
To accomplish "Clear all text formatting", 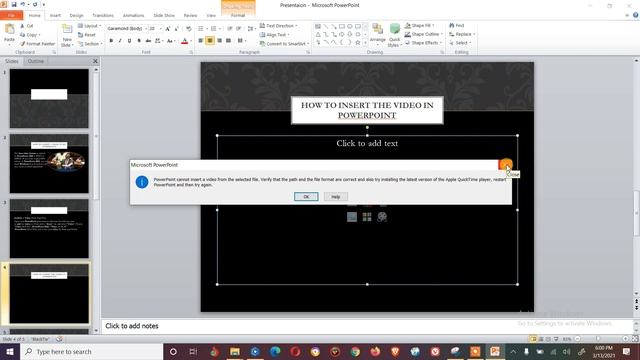I will click(189, 29).
